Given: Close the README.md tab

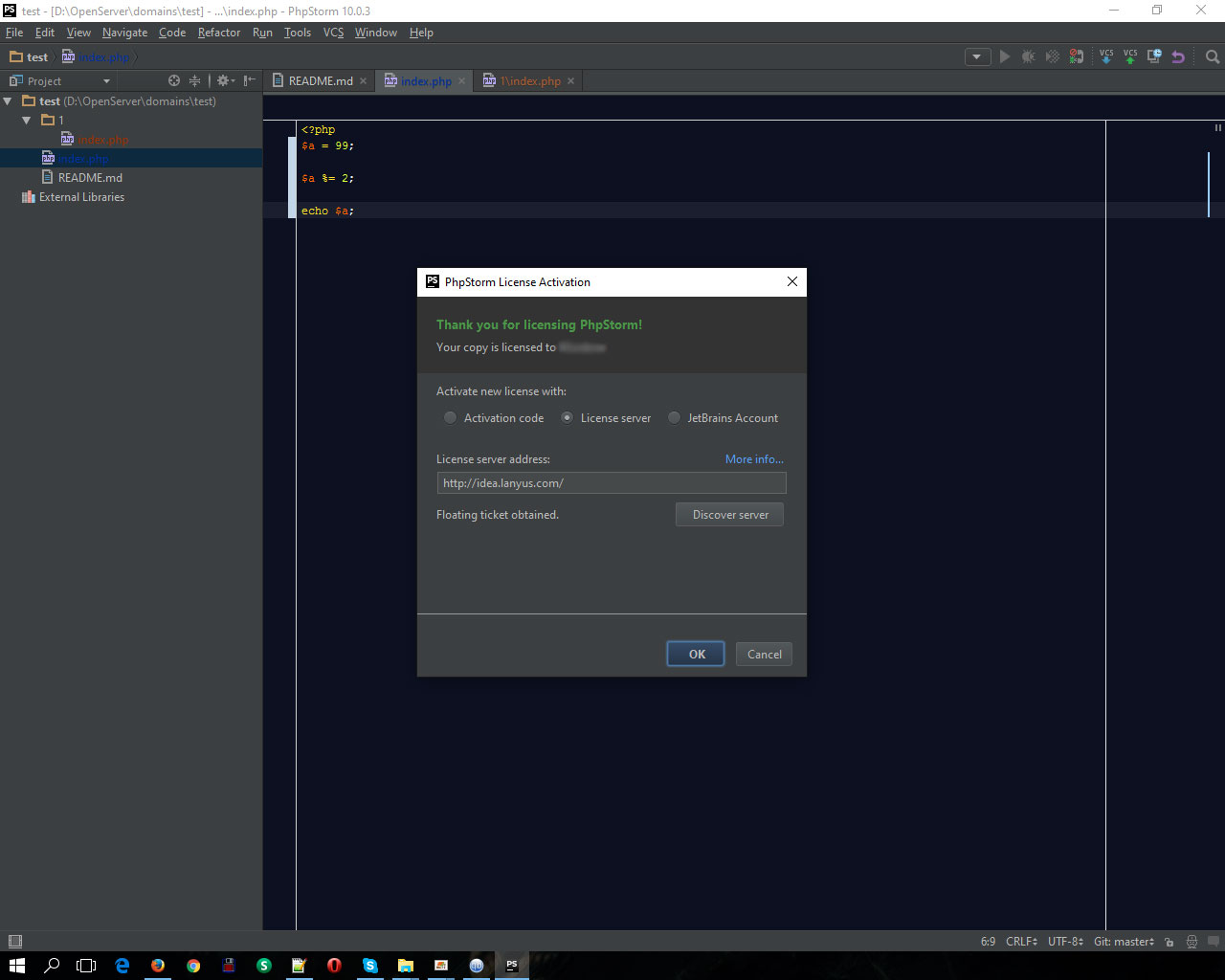Looking at the screenshot, I should coord(364,81).
